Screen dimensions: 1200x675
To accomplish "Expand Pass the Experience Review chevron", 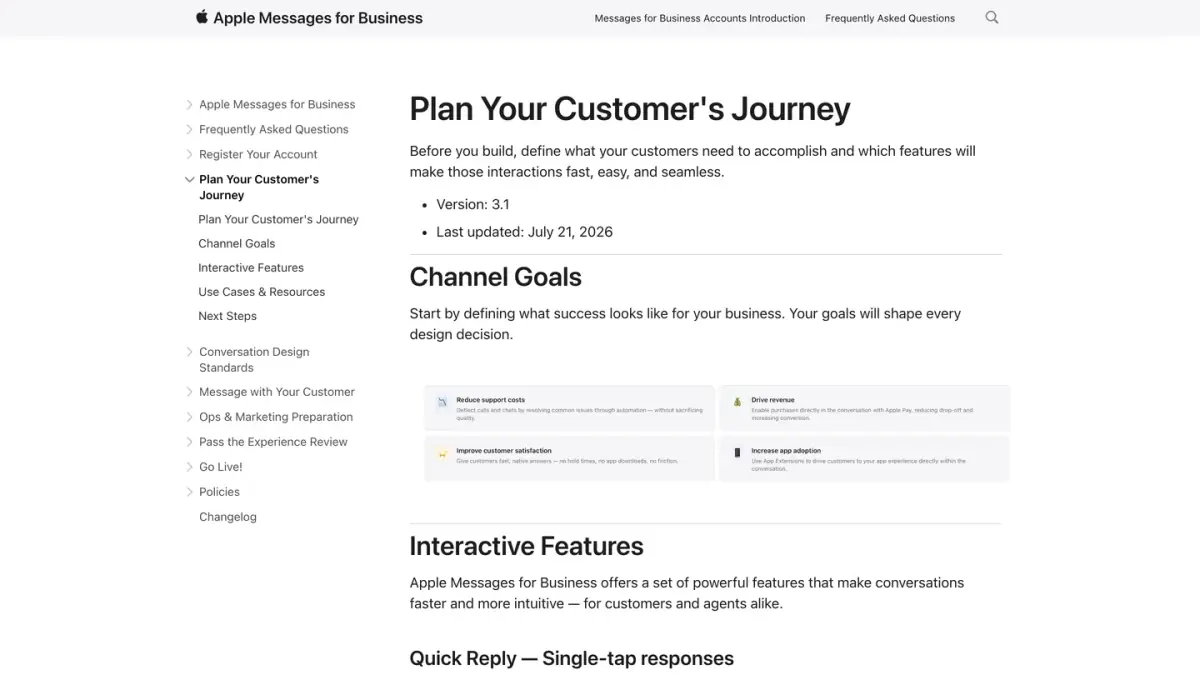I will coord(190,442).
